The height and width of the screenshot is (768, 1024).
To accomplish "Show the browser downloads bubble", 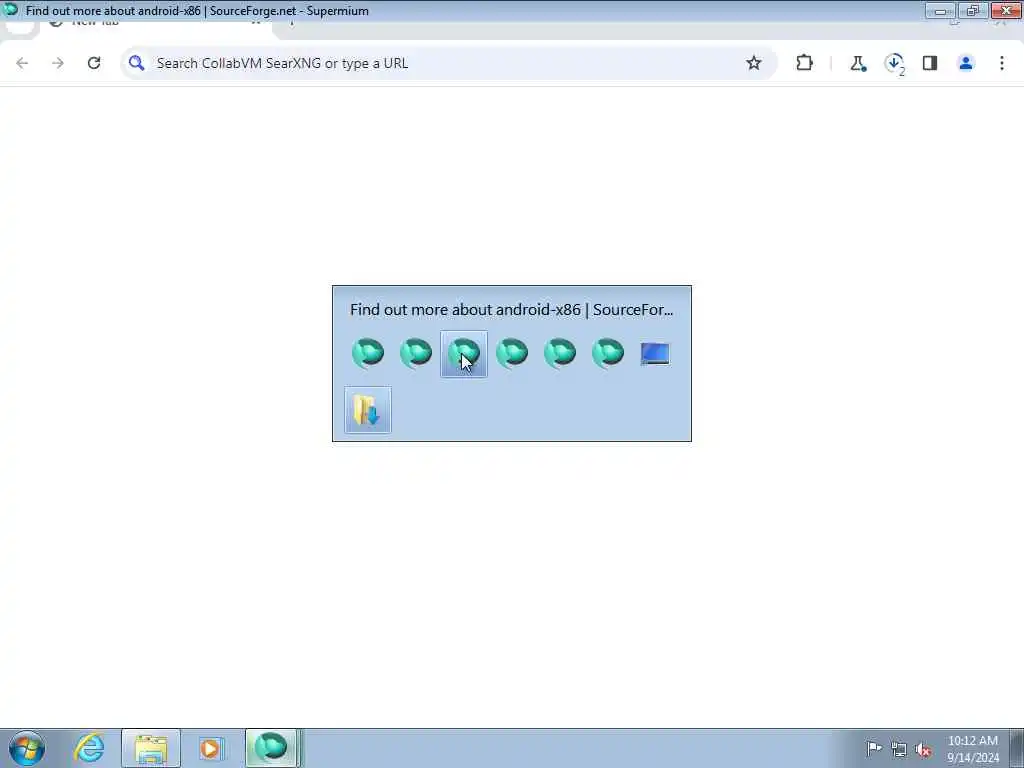I will (894, 63).
